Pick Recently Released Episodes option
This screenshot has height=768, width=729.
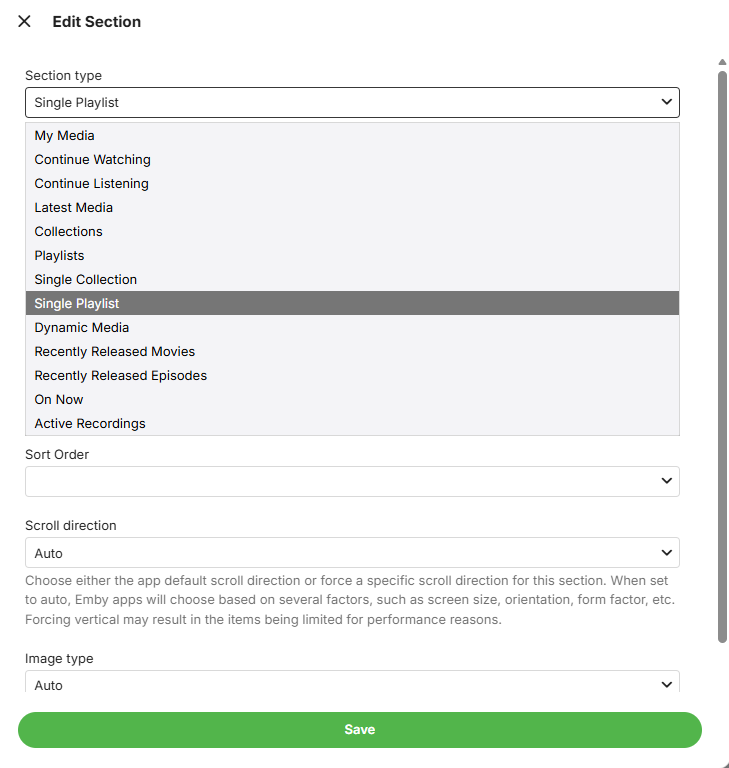click(120, 375)
